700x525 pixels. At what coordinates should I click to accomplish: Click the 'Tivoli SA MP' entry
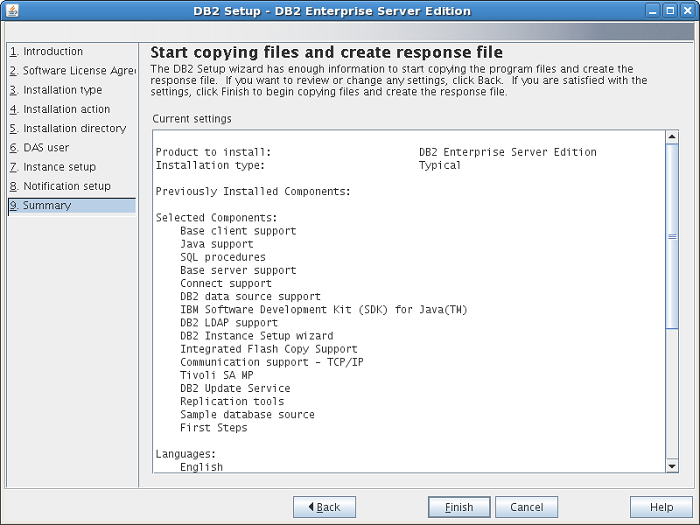pos(217,375)
